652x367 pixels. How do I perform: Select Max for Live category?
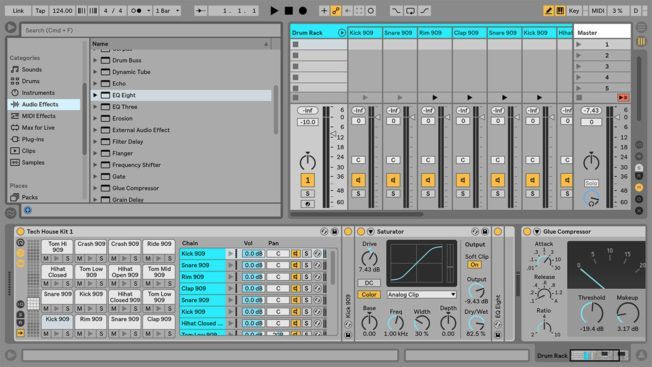[38, 128]
